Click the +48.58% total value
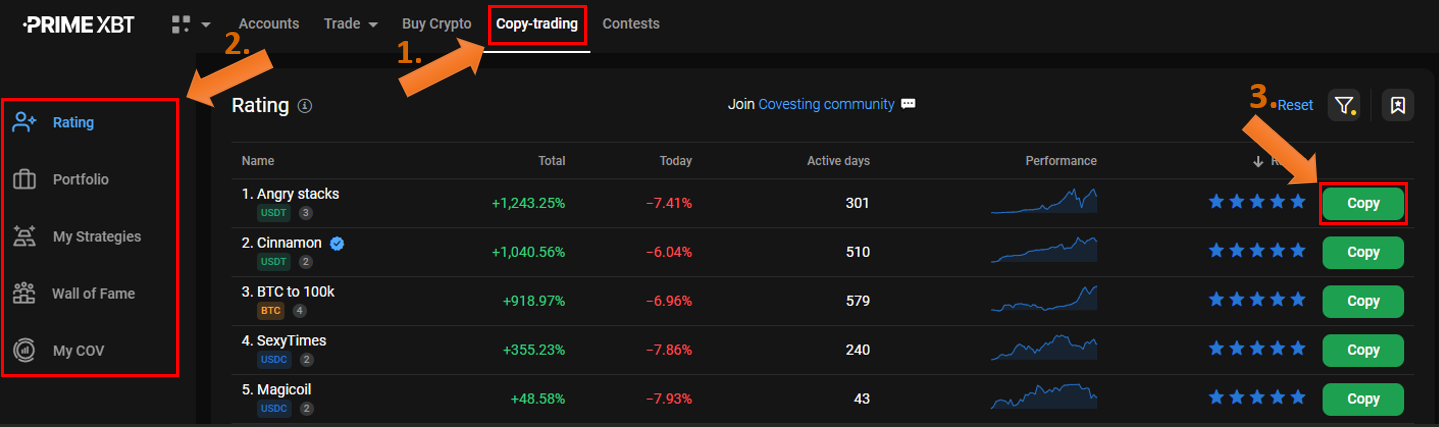 click(x=538, y=399)
